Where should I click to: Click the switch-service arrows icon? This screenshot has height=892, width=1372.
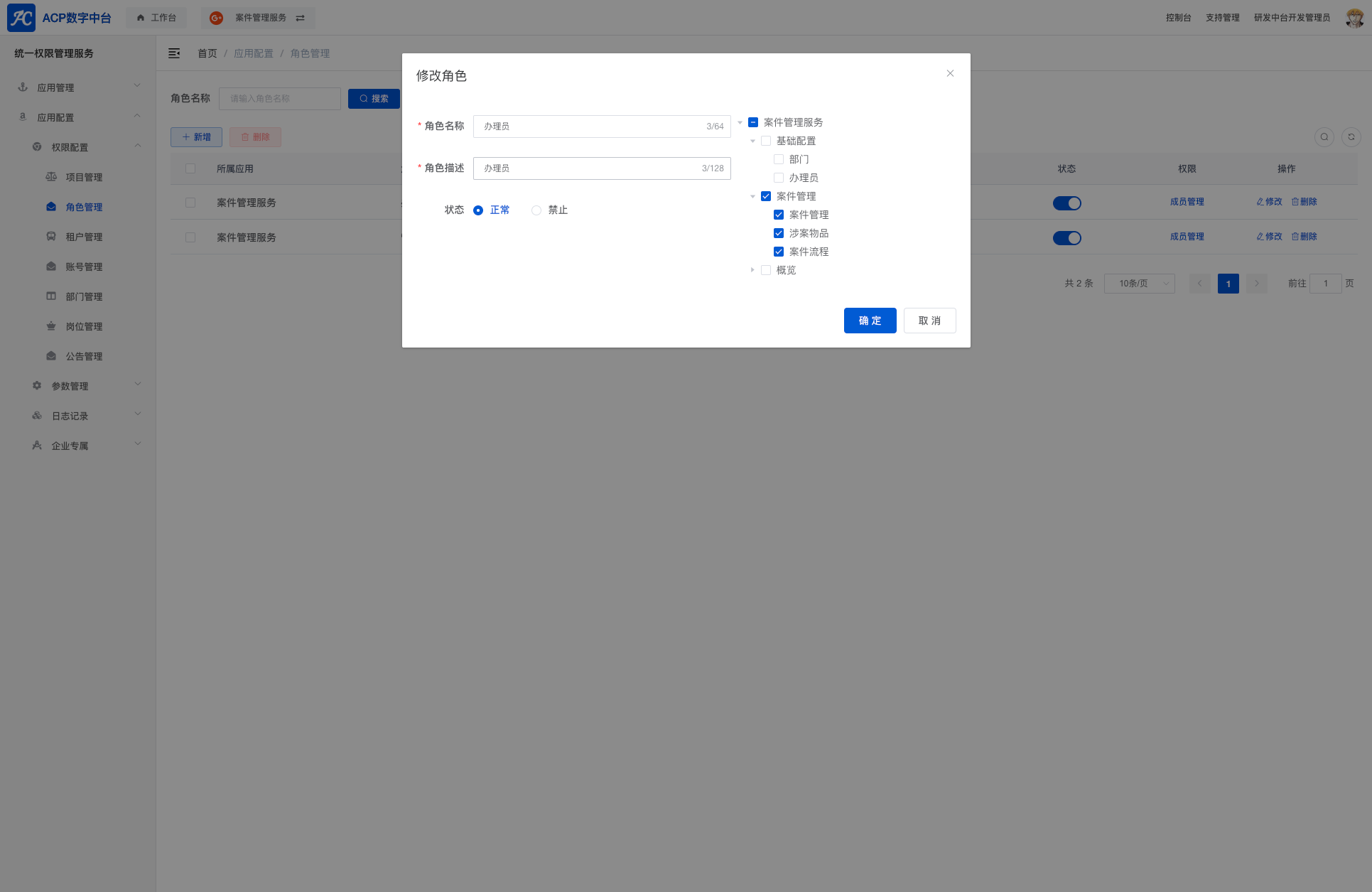pos(301,18)
